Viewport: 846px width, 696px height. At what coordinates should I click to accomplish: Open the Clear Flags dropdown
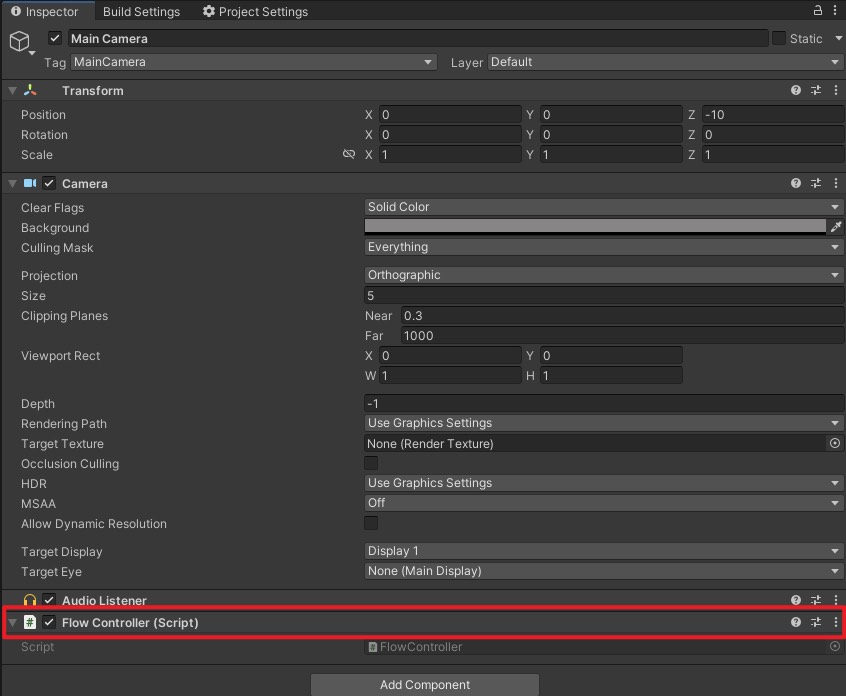click(604, 207)
